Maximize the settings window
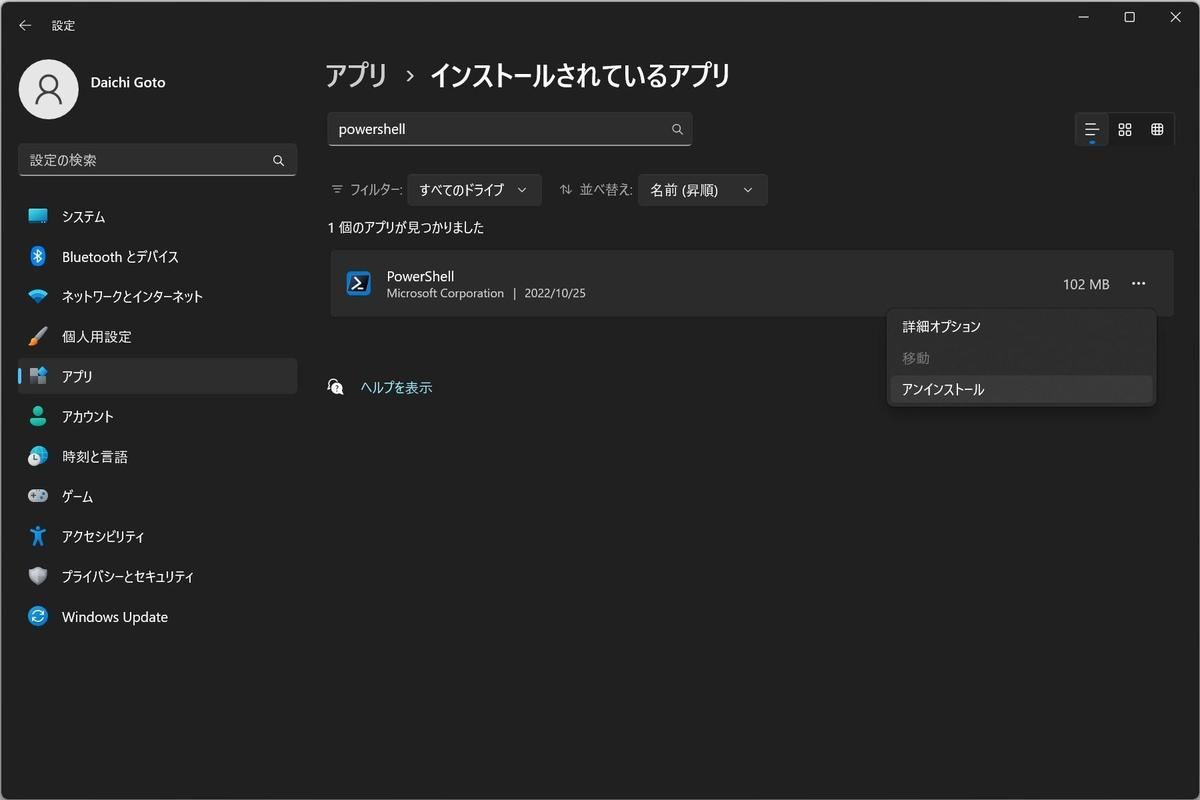This screenshot has height=800, width=1200. click(x=1129, y=17)
